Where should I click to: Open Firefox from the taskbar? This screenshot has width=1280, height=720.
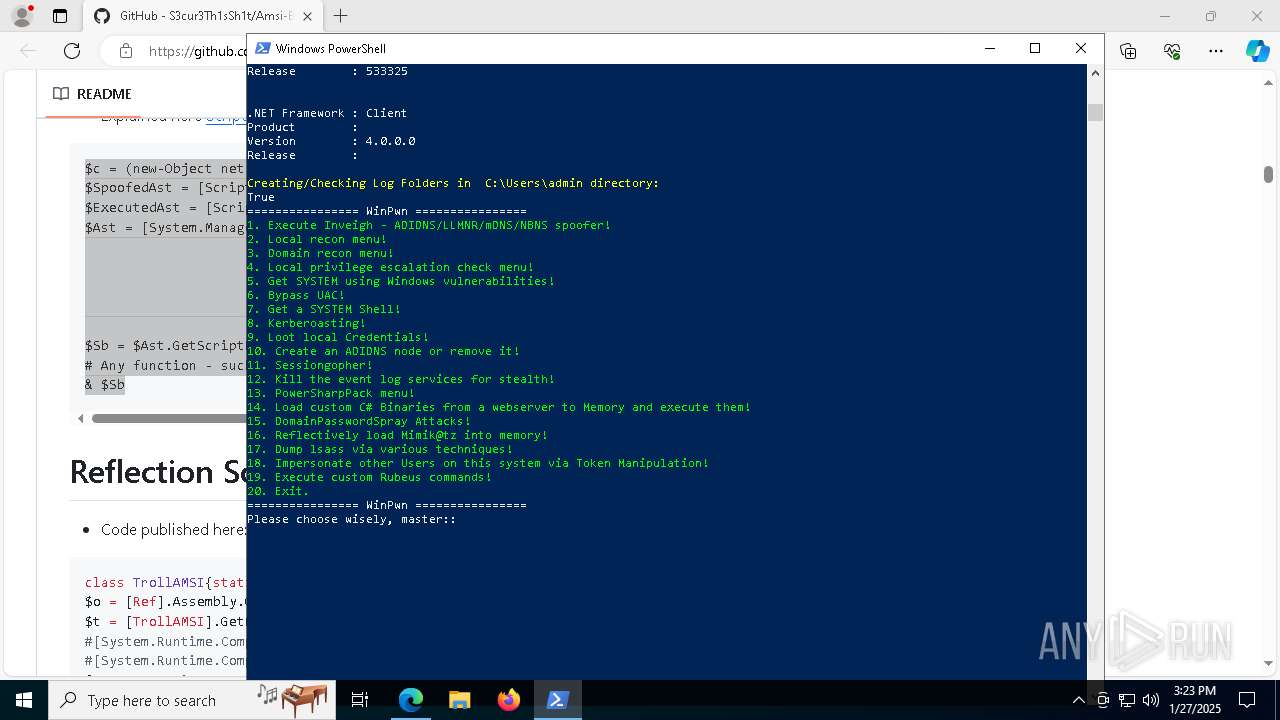(508, 700)
